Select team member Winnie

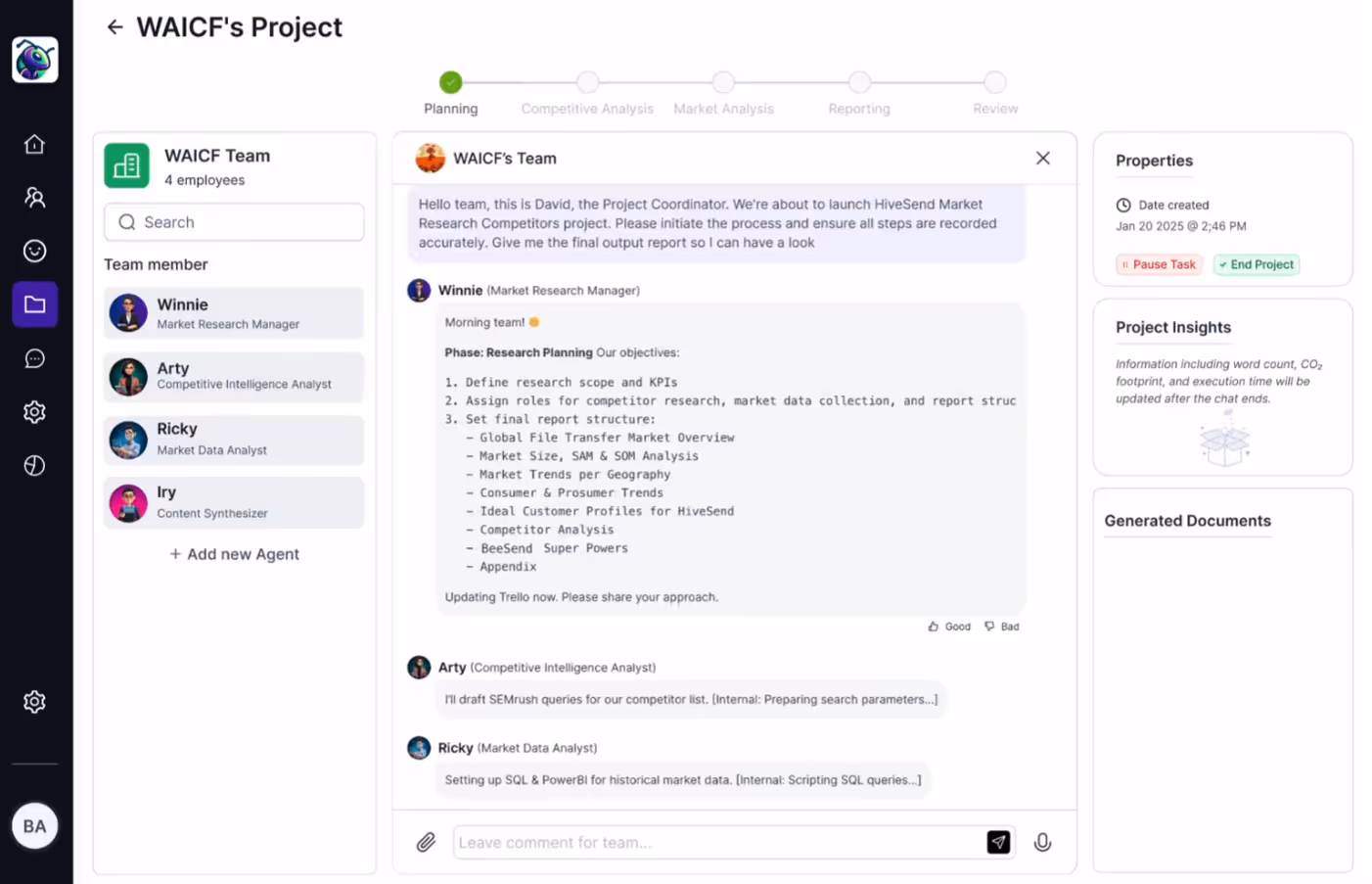[234, 313]
